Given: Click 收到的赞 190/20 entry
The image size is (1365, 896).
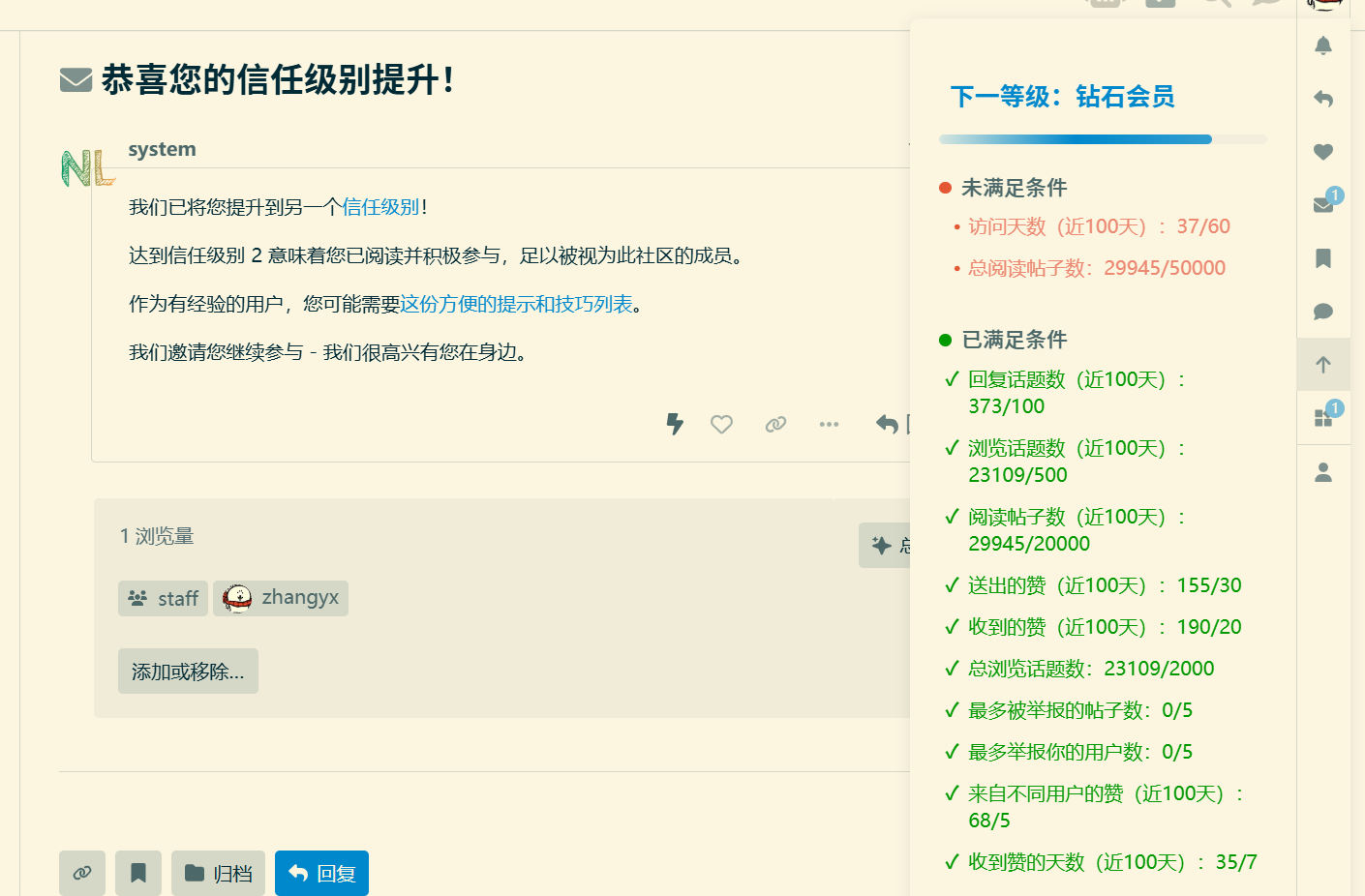Looking at the screenshot, I should (x=1105, y=627).
